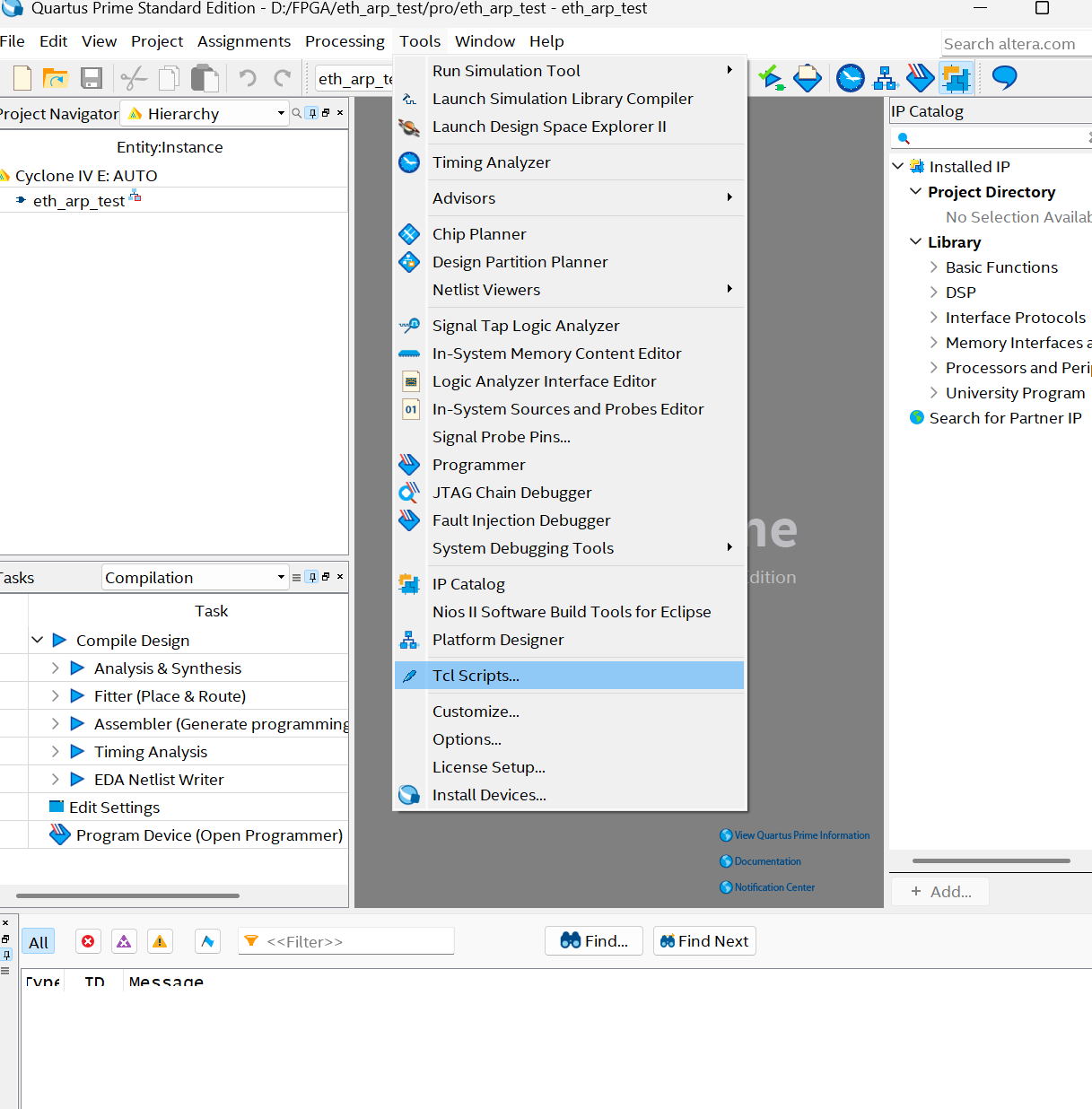Collapse the Compile Design task
The image size is (1092, 1109).
(37, 640)
